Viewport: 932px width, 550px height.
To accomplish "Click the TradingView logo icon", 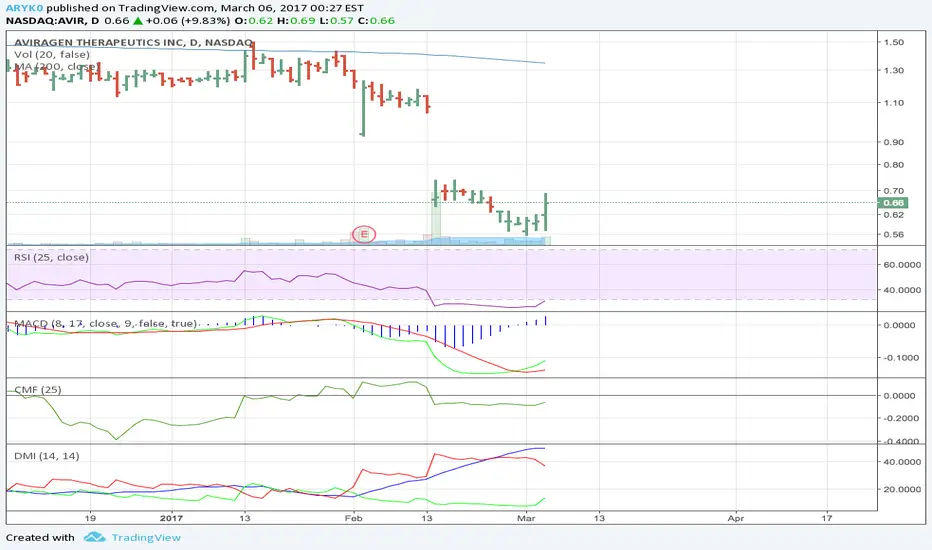I will click(x=94, y=538).
